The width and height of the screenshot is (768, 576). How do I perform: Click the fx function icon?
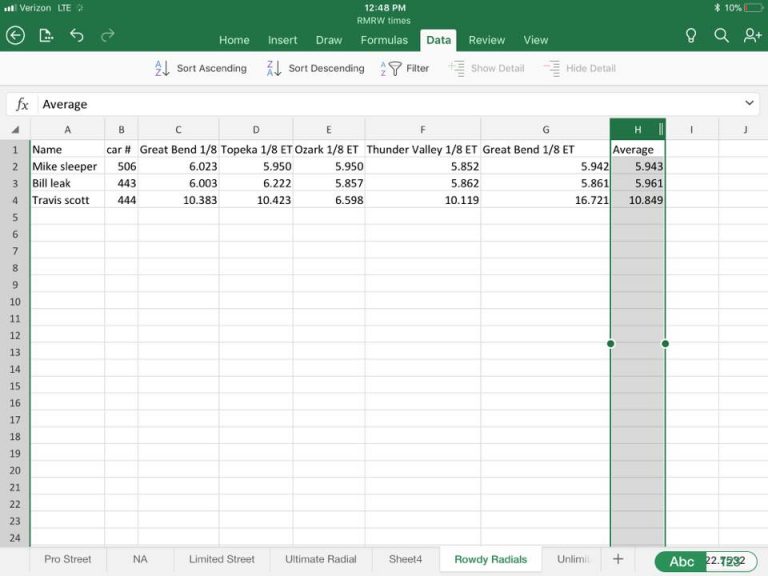(x=22, y=104)
